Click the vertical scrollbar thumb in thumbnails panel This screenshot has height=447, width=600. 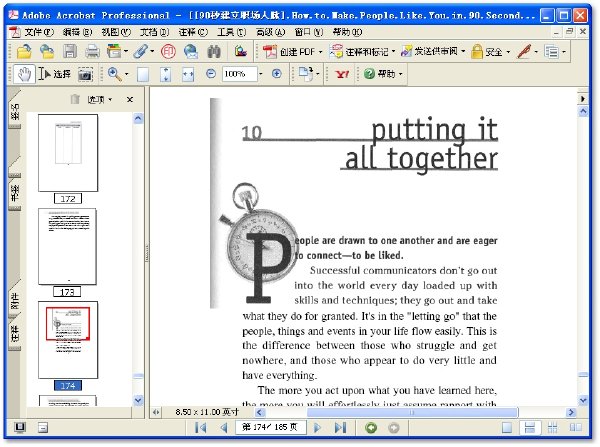(138, 376)
